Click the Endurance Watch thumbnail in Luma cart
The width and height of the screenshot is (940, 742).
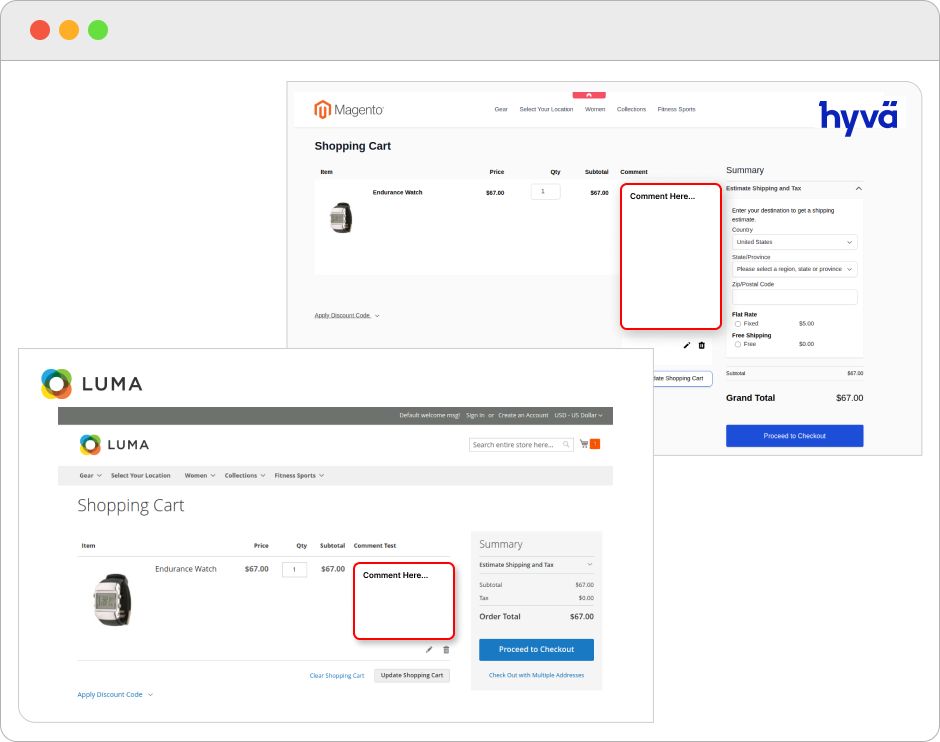112,599
